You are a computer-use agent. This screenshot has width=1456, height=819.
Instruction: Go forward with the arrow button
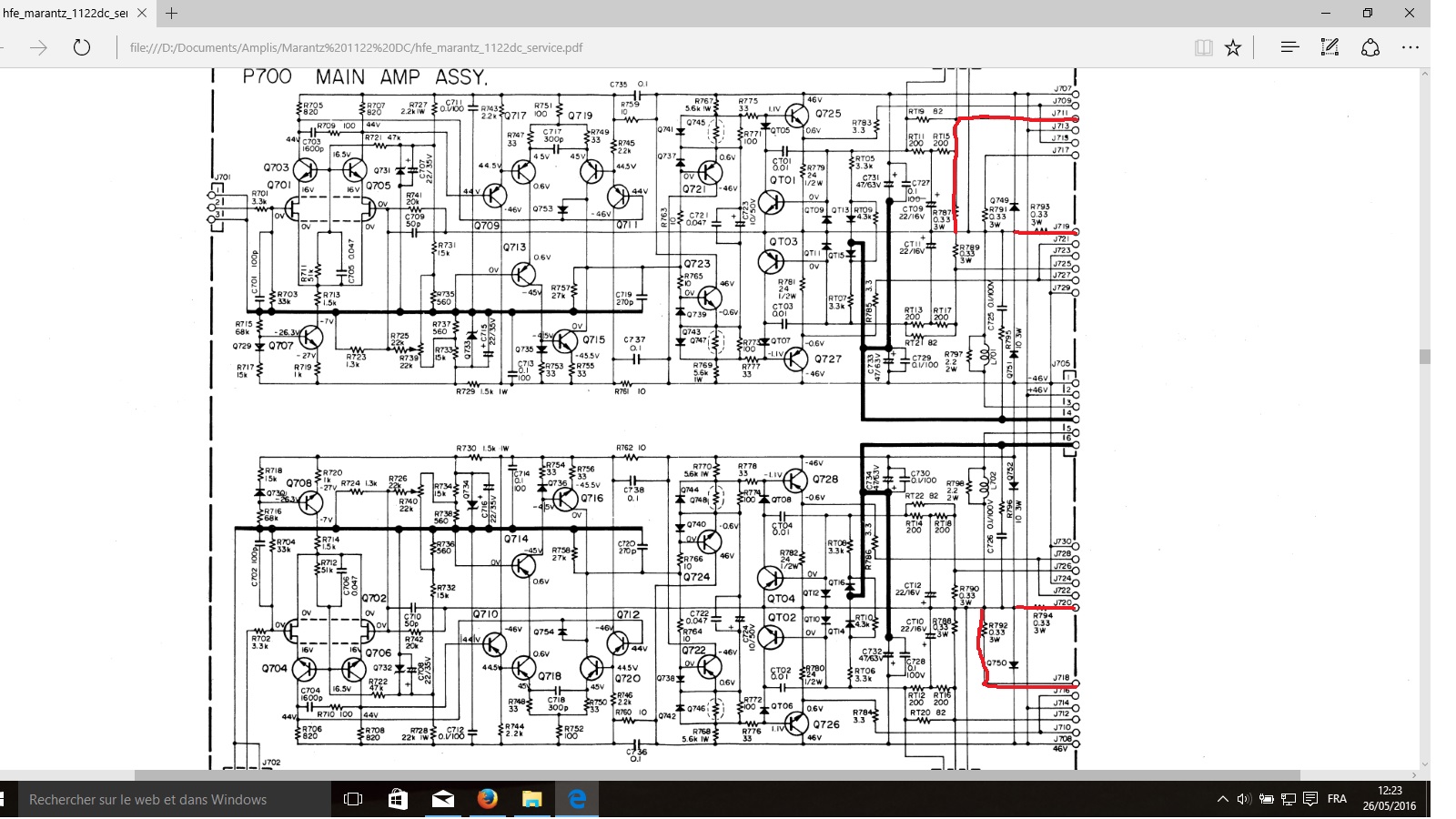[38, 47]
